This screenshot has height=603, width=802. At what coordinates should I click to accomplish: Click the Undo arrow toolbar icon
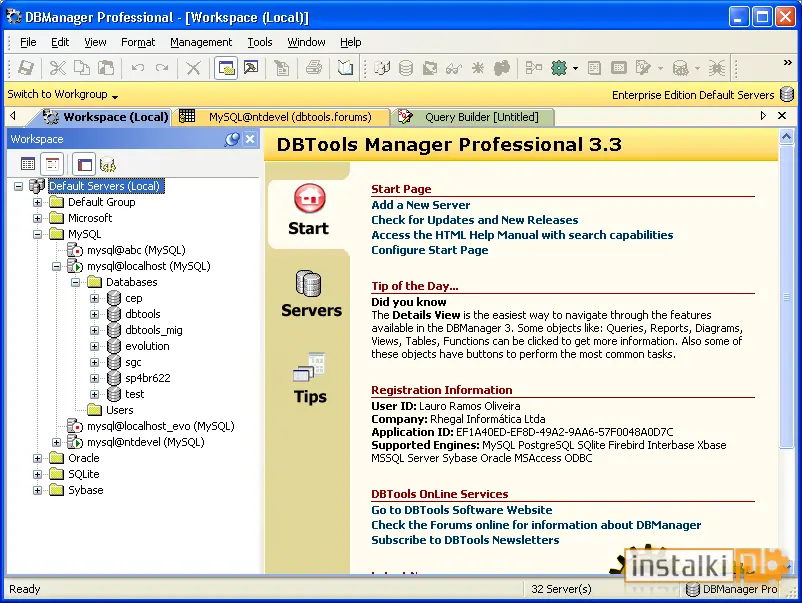(x=138, y=68)
